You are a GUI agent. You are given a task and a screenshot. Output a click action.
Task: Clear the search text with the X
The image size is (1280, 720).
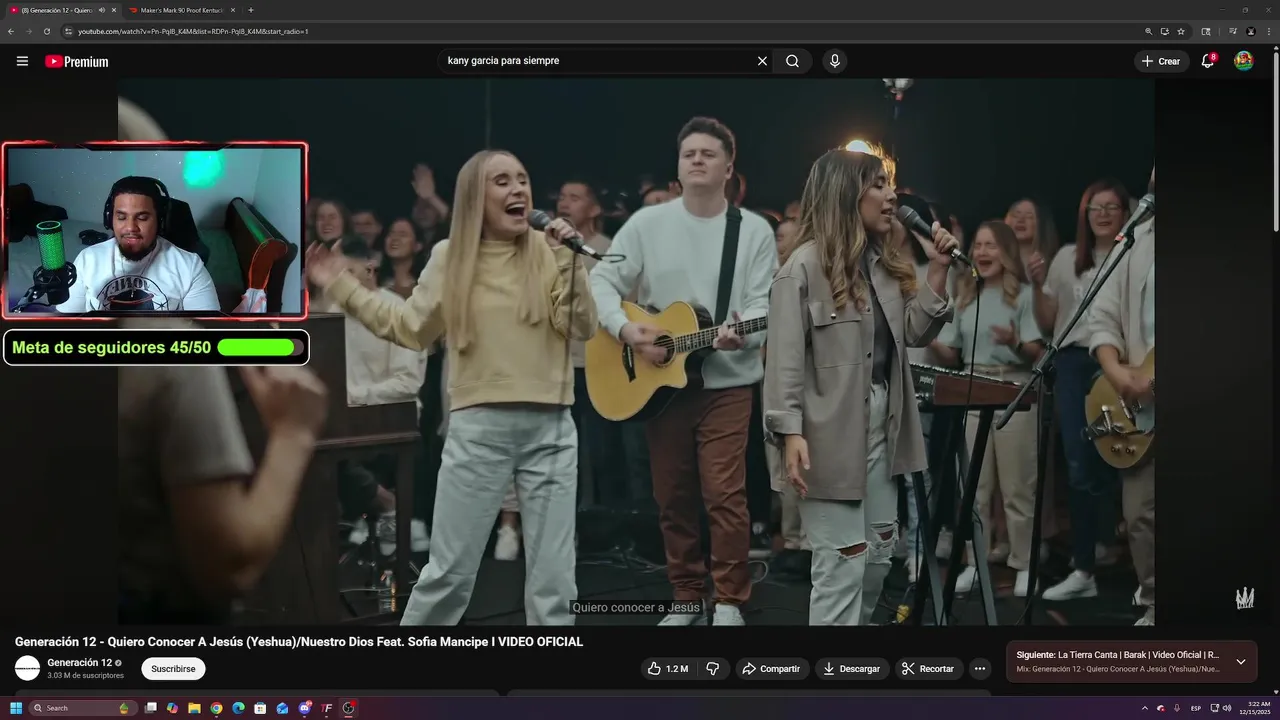point(762,61)
